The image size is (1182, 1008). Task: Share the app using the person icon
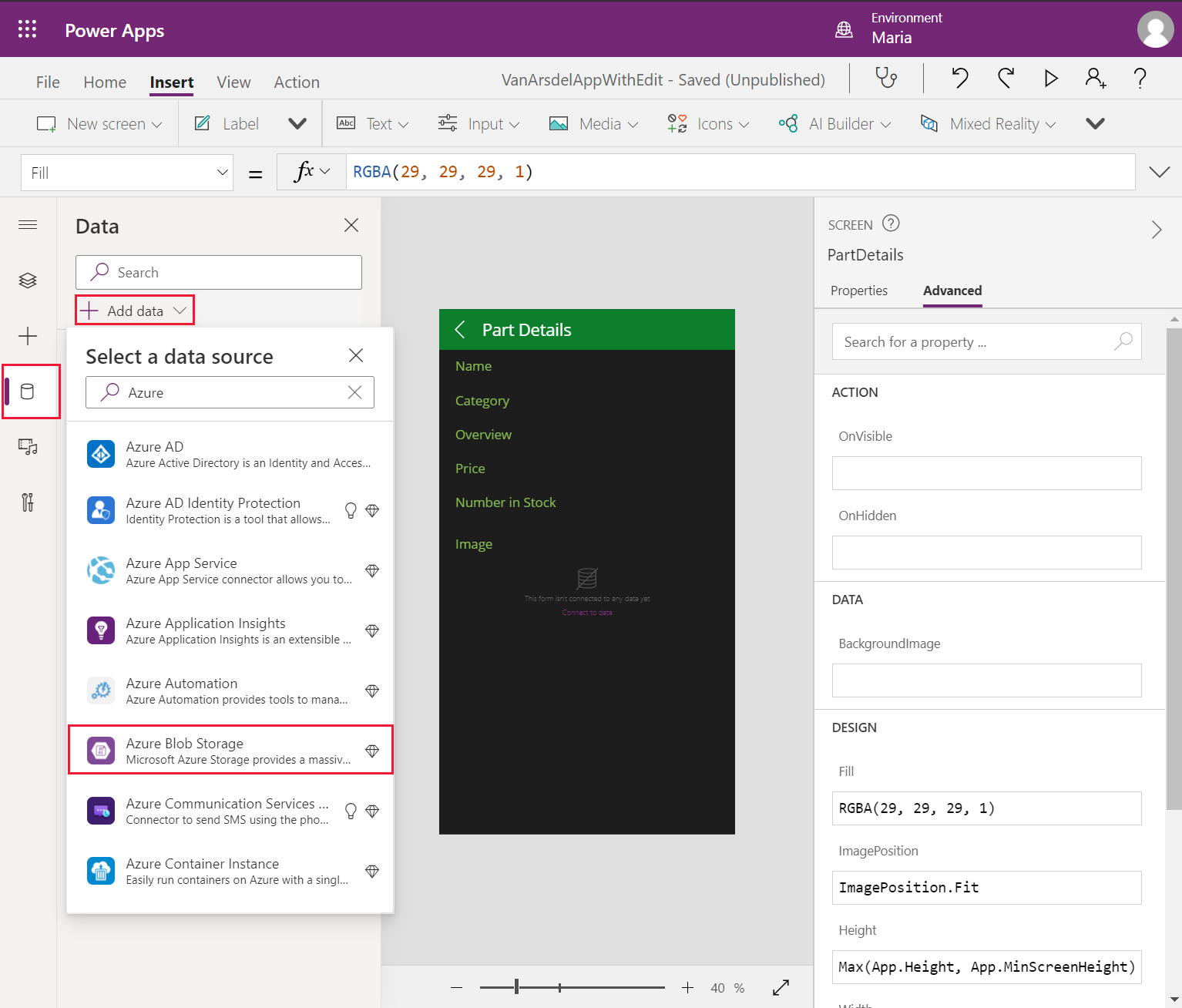(x=1095, y=78)
